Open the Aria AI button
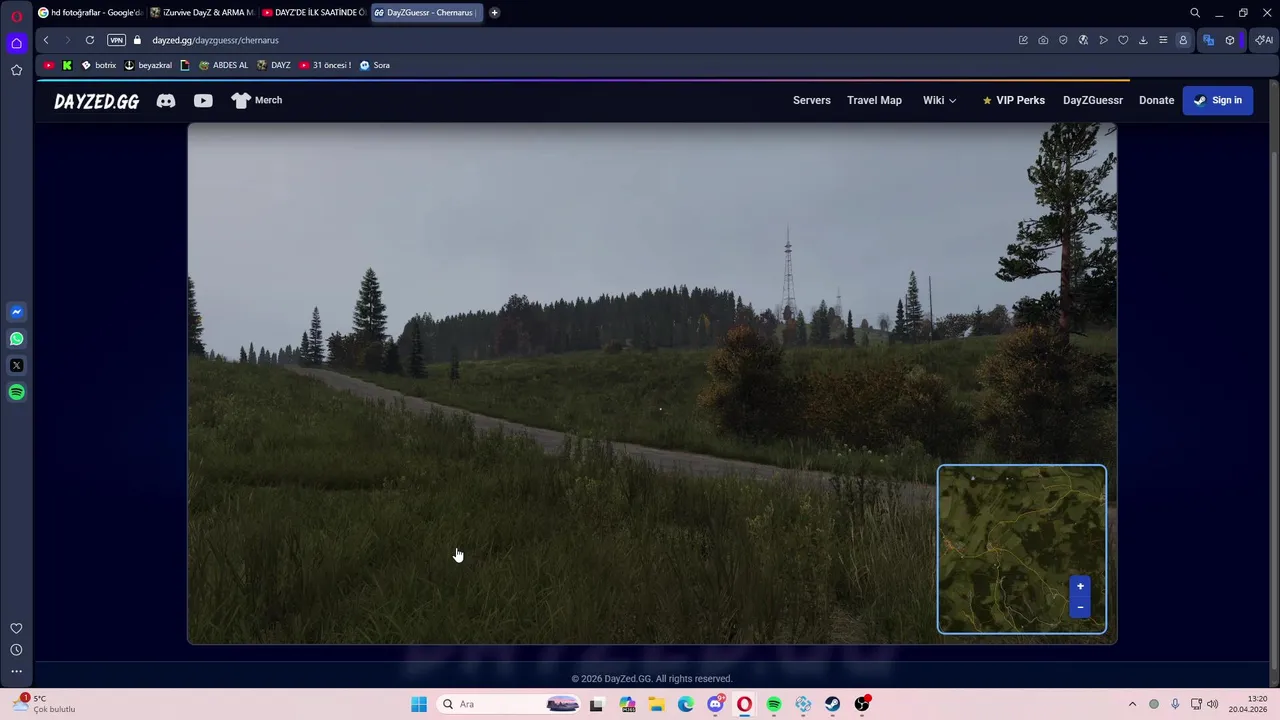Viewport: 1280px width, 720px height. point(1264,40)
